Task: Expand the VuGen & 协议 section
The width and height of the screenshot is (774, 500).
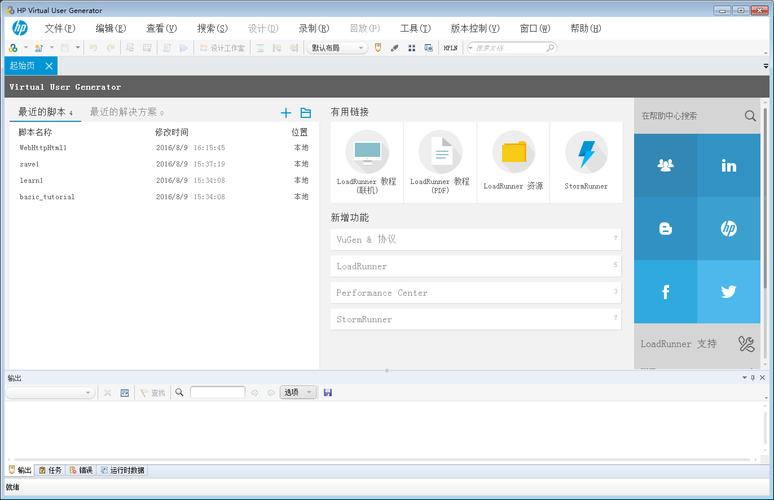Action: (x=476, y=239)
